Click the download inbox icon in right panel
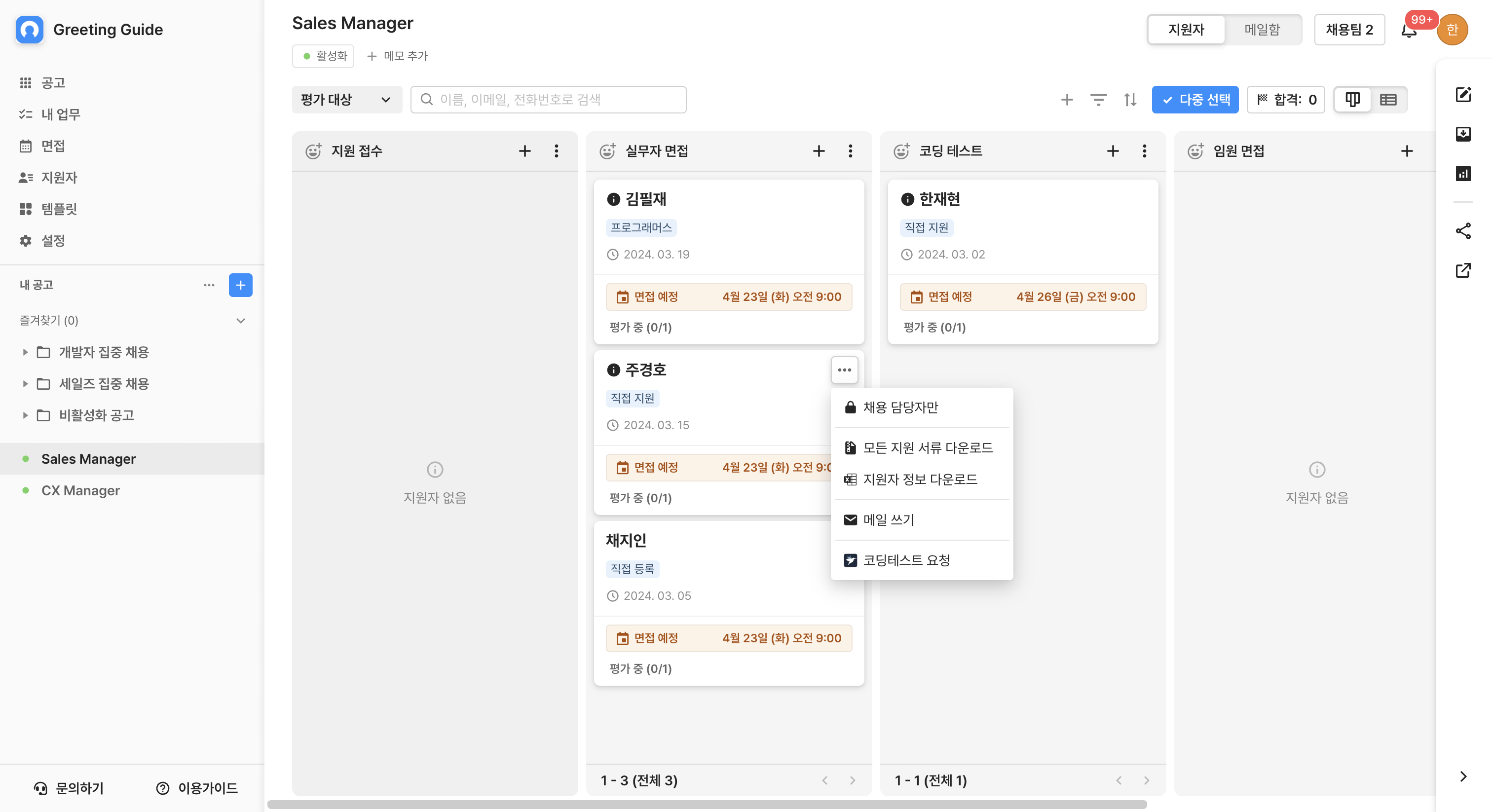1492x812 pixels. click(x=1463, y=134)
